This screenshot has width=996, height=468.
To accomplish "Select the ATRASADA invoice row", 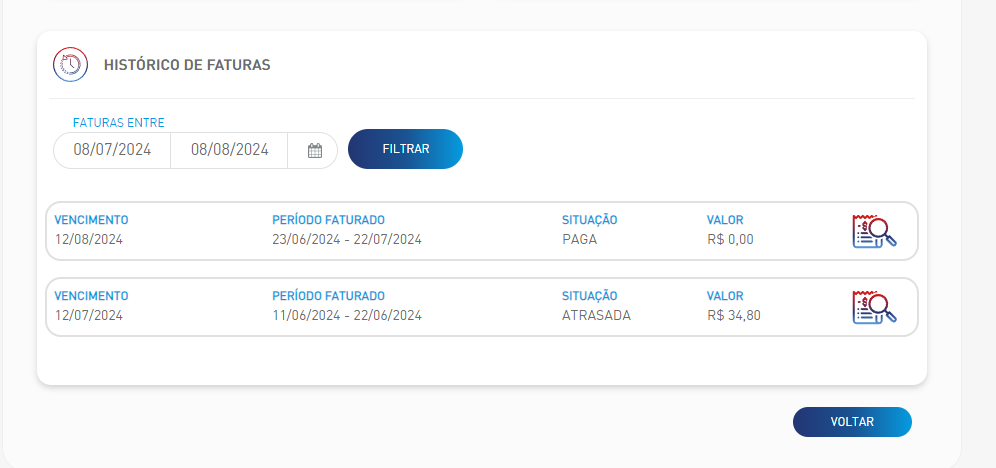I will click(x=482, y=307).
